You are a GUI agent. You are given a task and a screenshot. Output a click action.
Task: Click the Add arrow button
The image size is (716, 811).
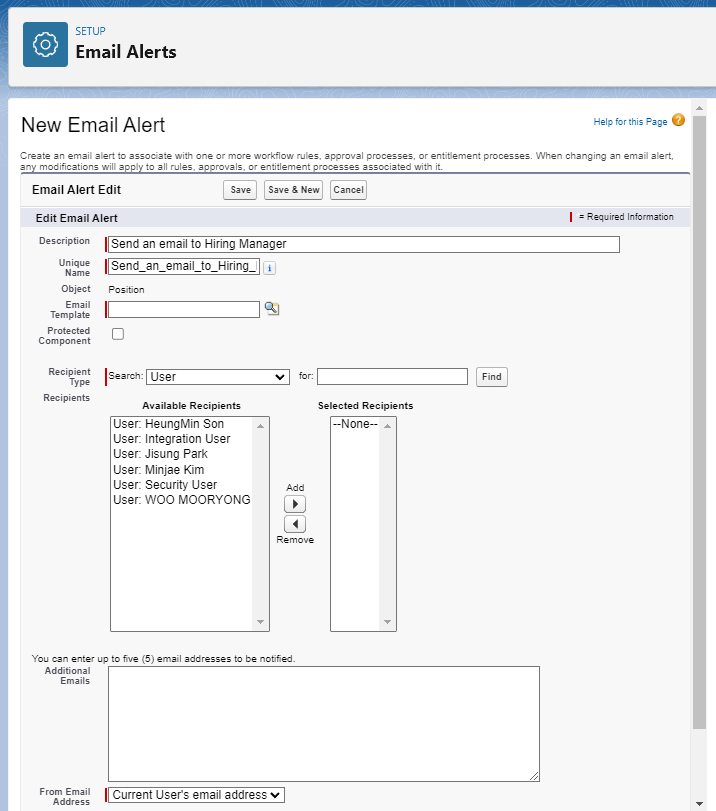pos(295,504)
